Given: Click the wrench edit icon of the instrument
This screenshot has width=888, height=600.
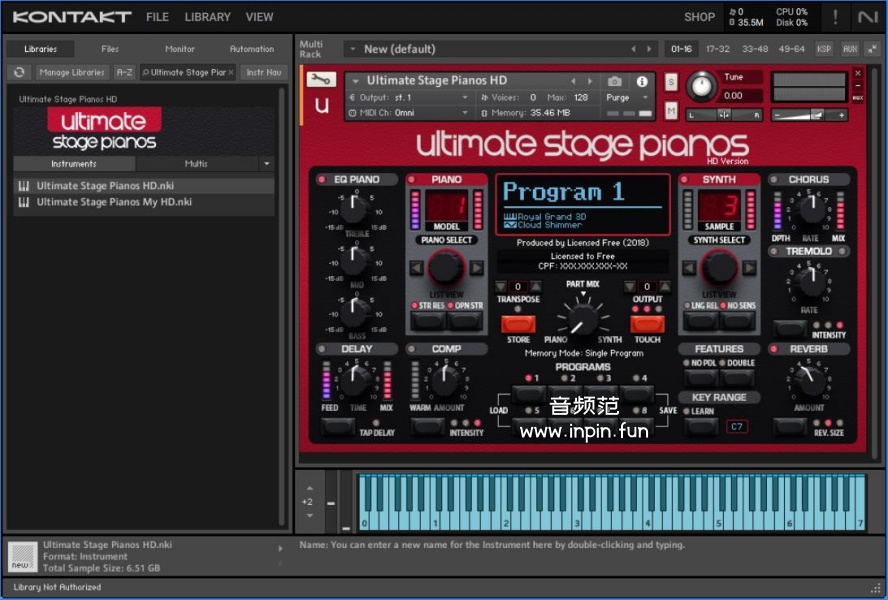Looking at the screenshot, I should coord(322,80).
